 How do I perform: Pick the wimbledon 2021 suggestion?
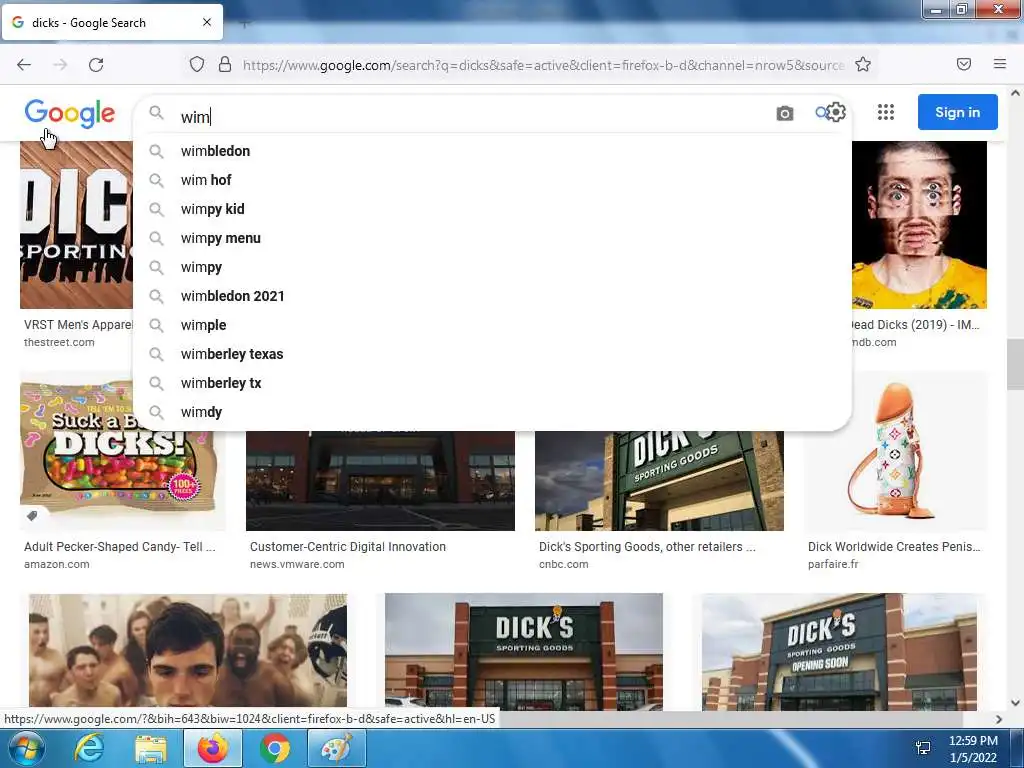pos(492,296)
